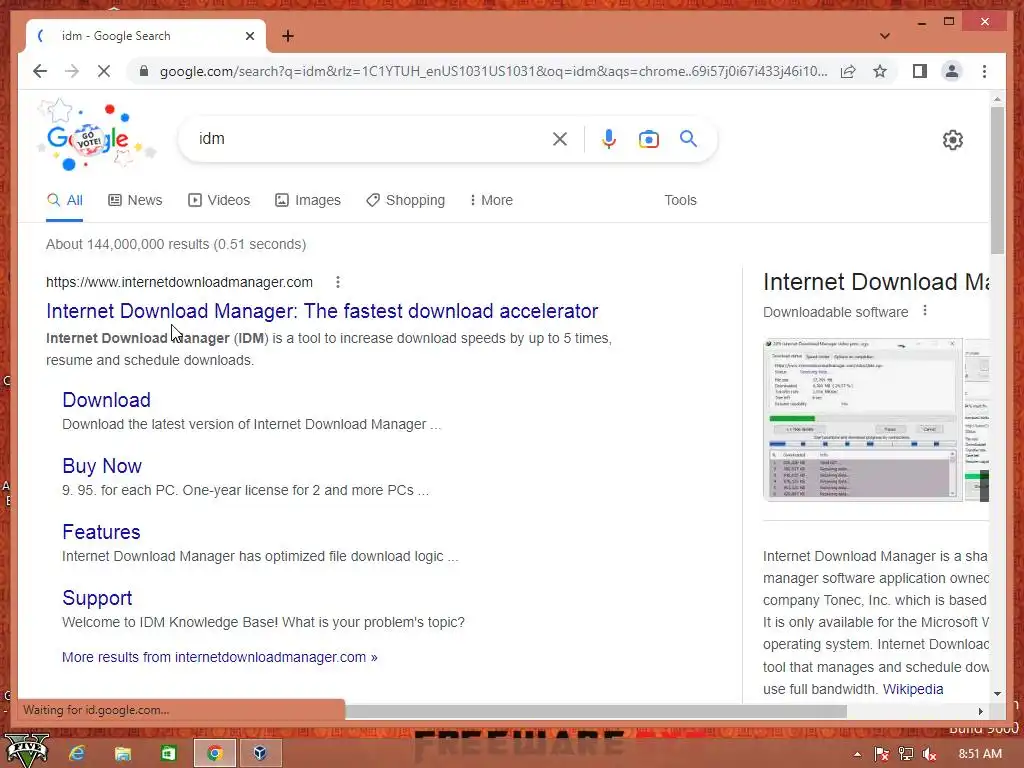Open the green store taskbar app

pyautogui.click(x=168, y=753)
